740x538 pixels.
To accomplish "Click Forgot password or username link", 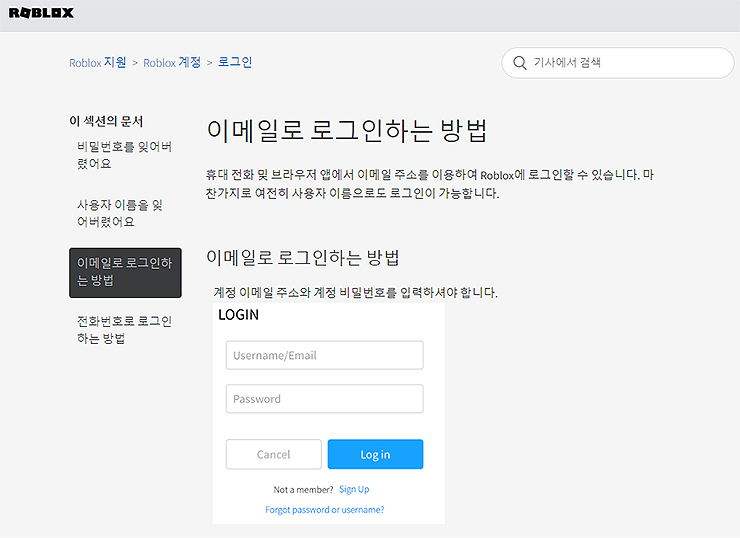I will 325,510.
